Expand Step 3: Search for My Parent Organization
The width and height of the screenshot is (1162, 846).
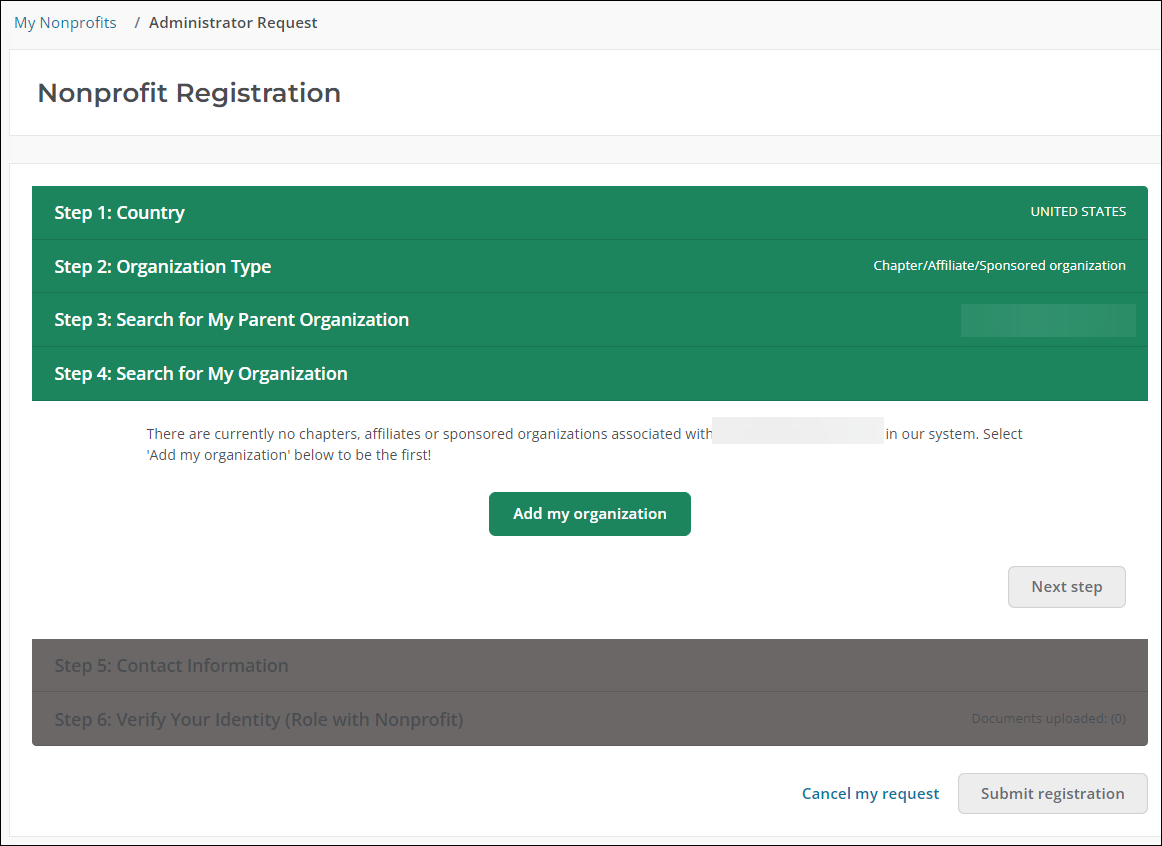click(232, 320)
